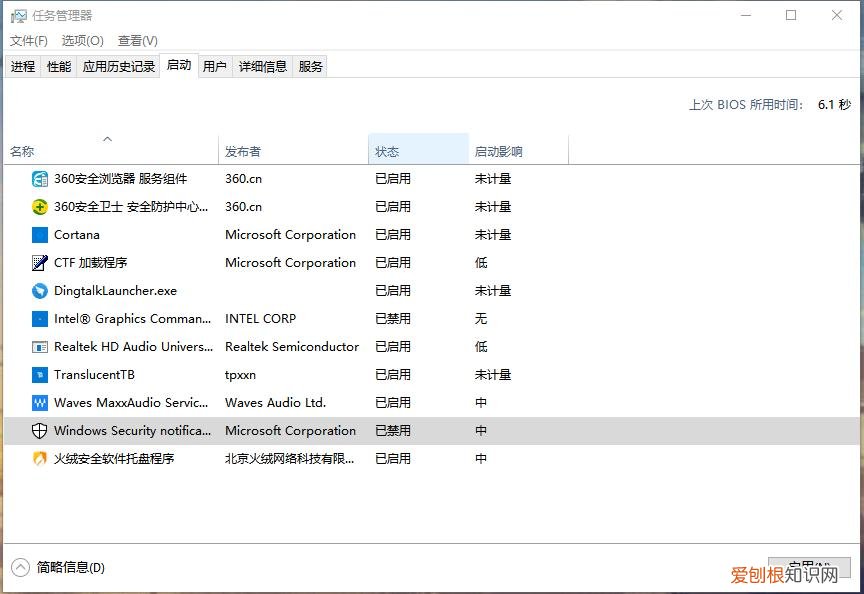The image size is (864, 594).
Task: Click the Intel Graphics Command icon
Action: (40, 318)
